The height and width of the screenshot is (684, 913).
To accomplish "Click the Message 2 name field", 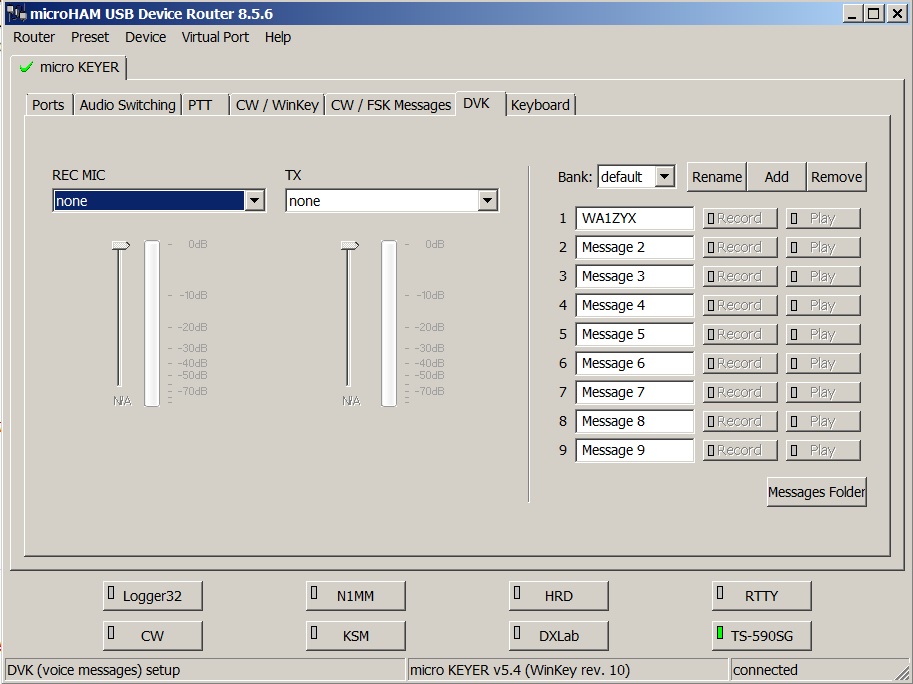I will (634, 247).
